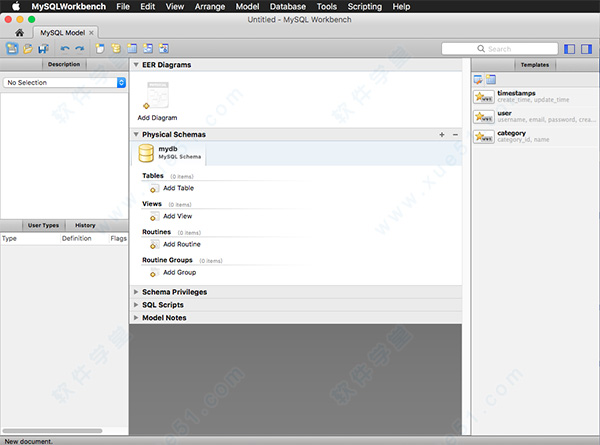Open the File menu
600x445 pixels.
tap(123, 7)
